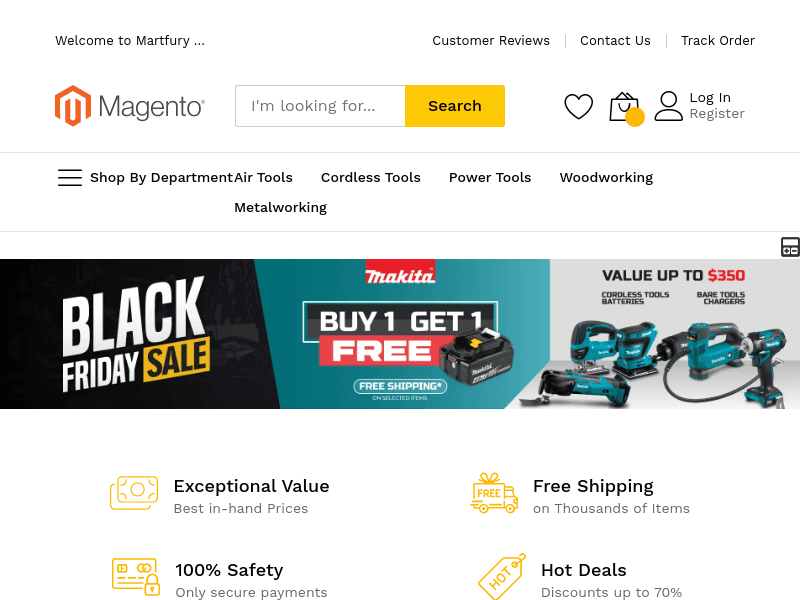Open the Track Order link
800x600 pixels.
click(x=718, y=41)
